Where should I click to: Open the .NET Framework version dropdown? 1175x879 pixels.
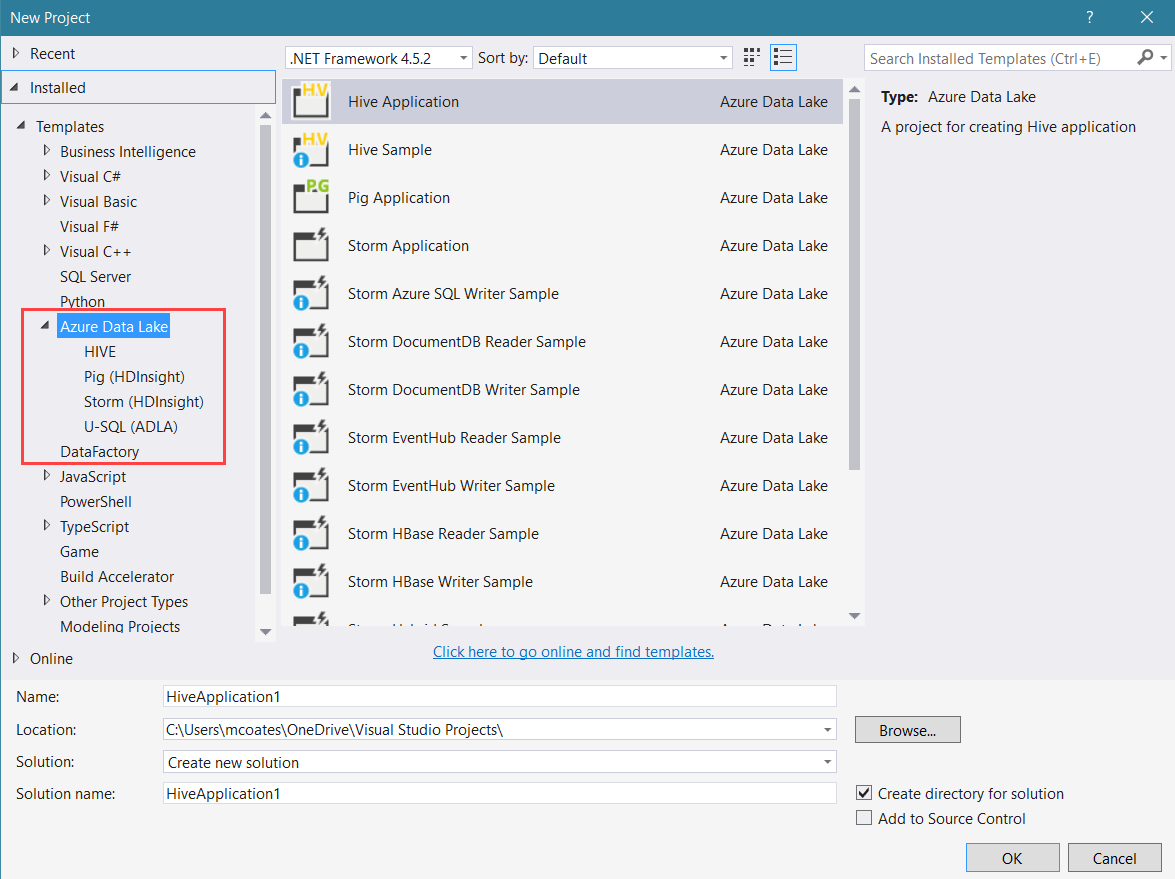(378, 58)
